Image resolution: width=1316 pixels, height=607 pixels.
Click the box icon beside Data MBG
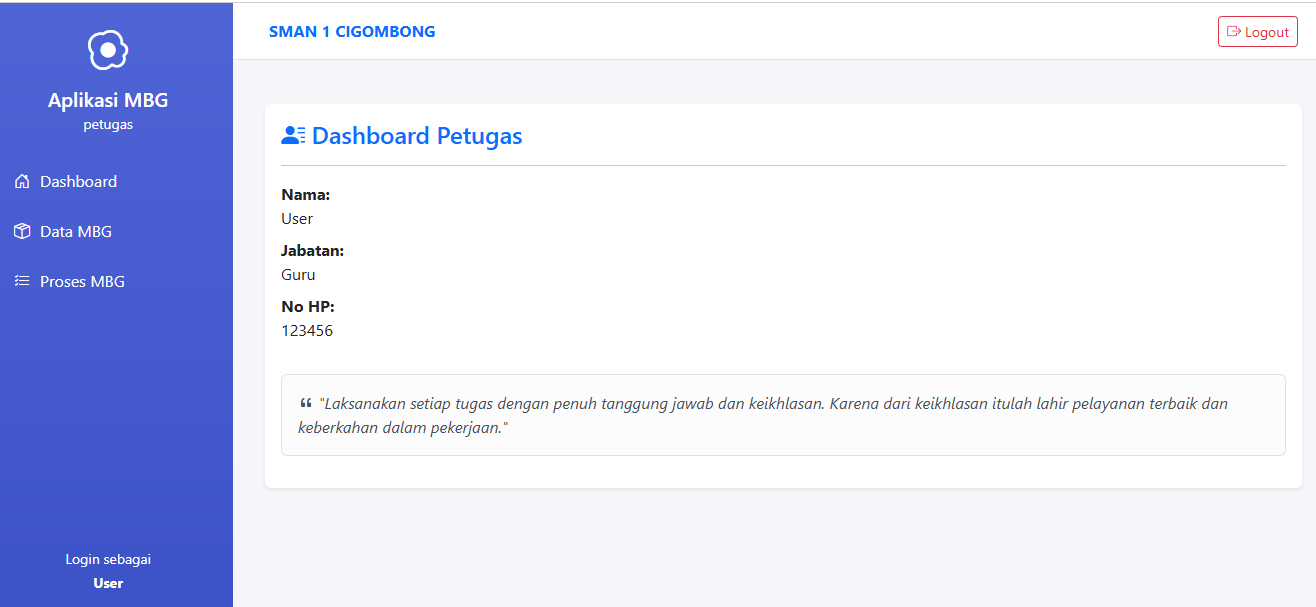tap(22, 232)
